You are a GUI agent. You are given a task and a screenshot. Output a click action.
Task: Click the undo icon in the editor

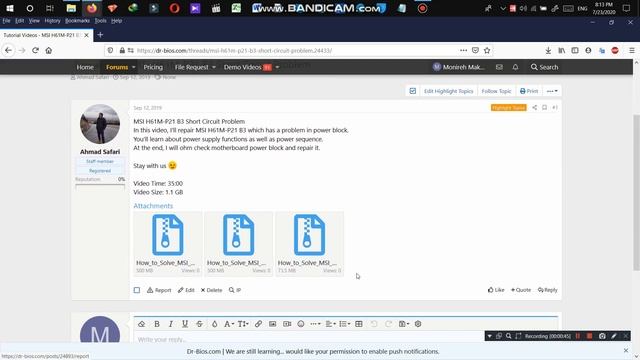click(x=374, y=324)
